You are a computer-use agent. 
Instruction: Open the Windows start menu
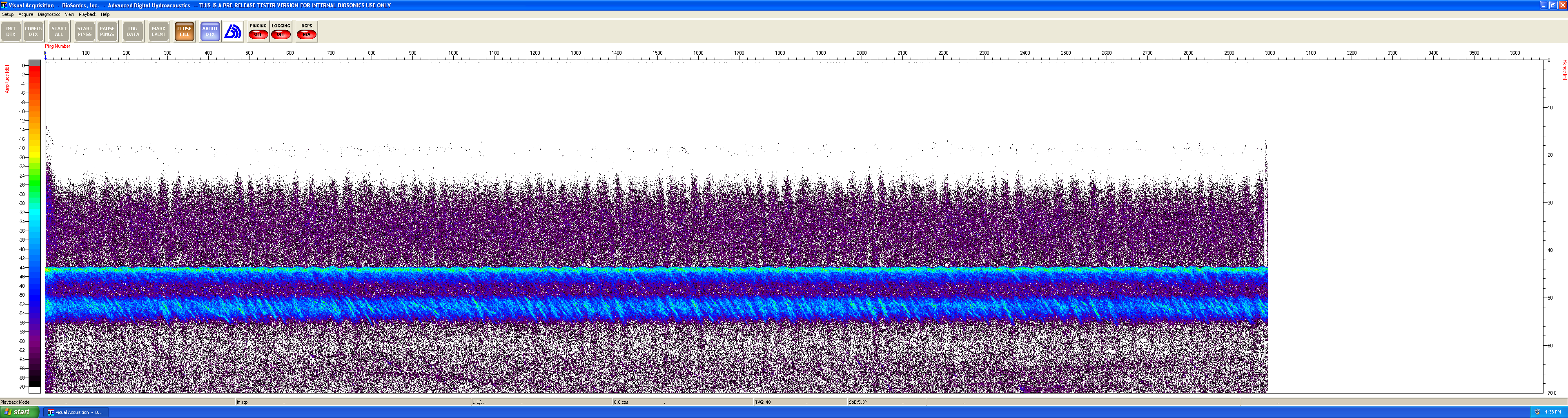pyautogui.click(x=20, y=413)
